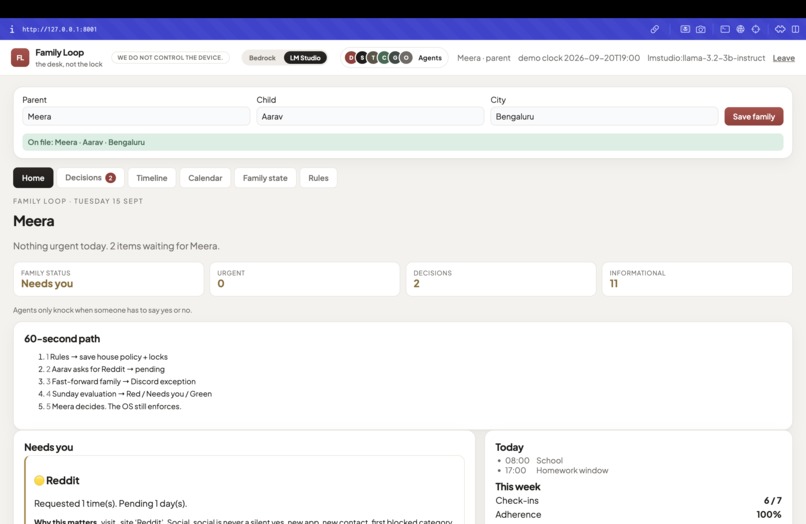Screen dimensions: 806x524
Task: Click the Informational 11 card
Action: click(697, 279)
